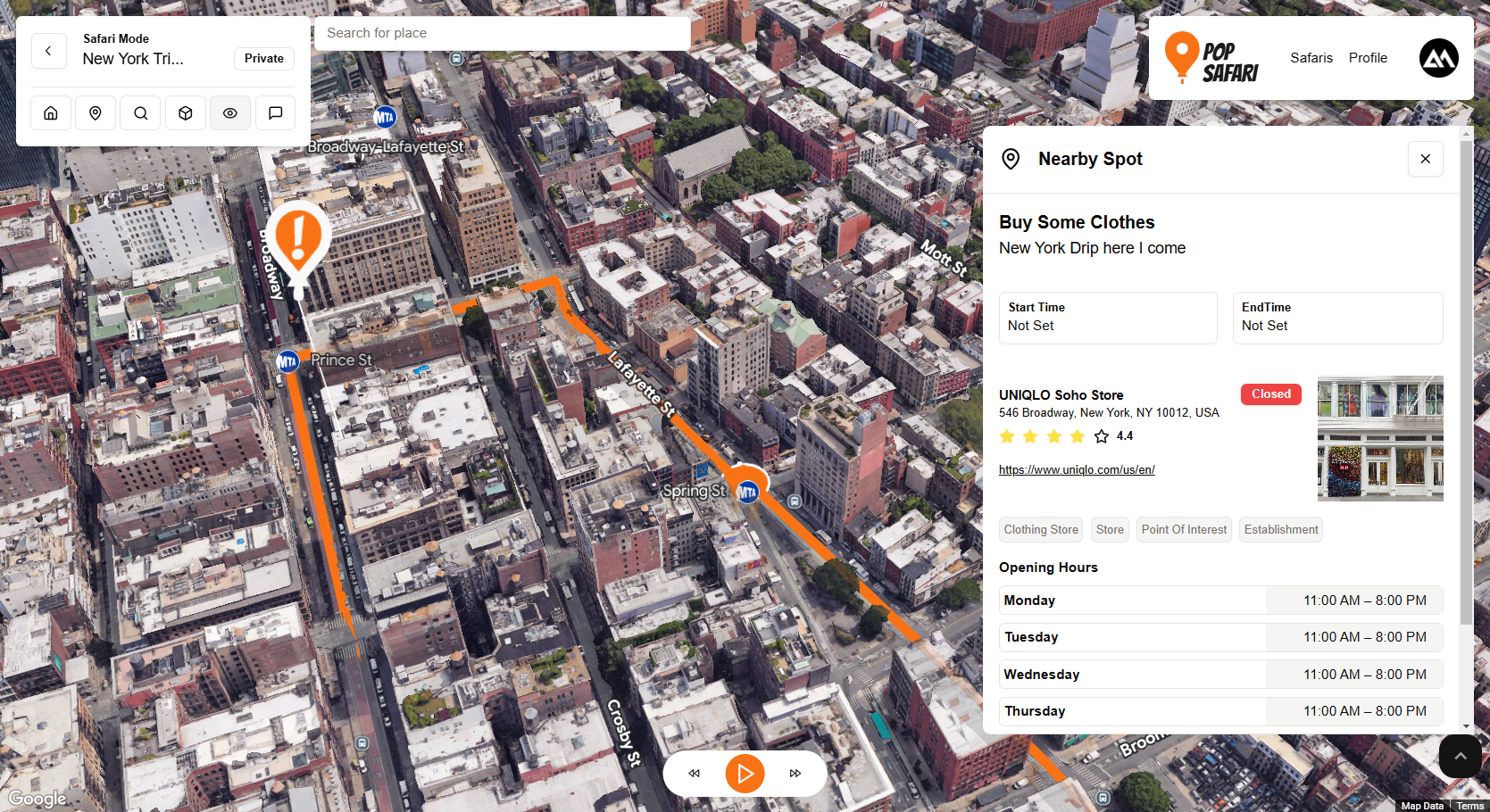Open the search magnifier toolbar icon
1490x812 pixels.
[141, 113]
